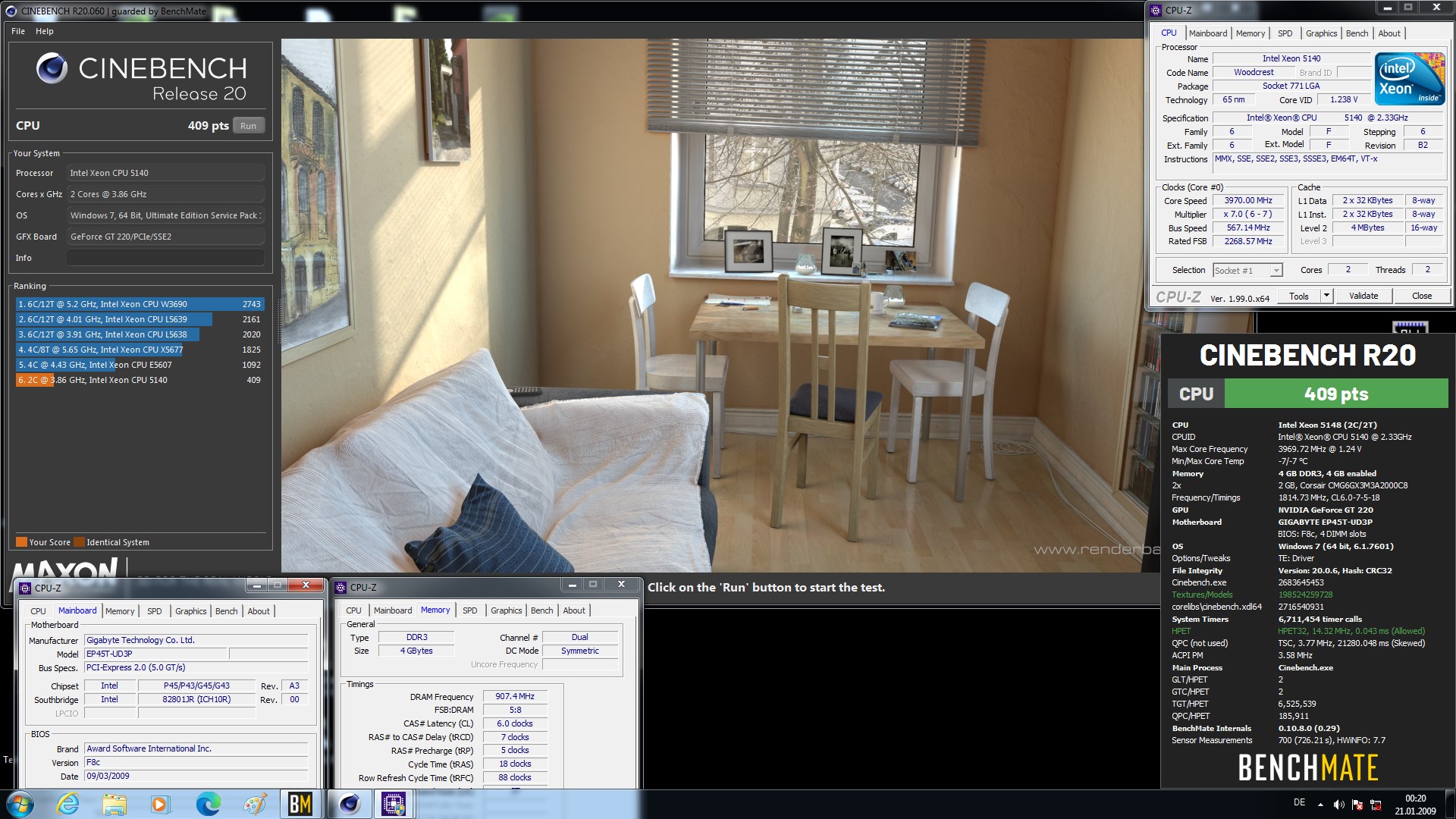1456x819 pixels.
Task: Select ranking row Xeon CPU 5140 scoring 409
Action: click(x=140, y=380)
